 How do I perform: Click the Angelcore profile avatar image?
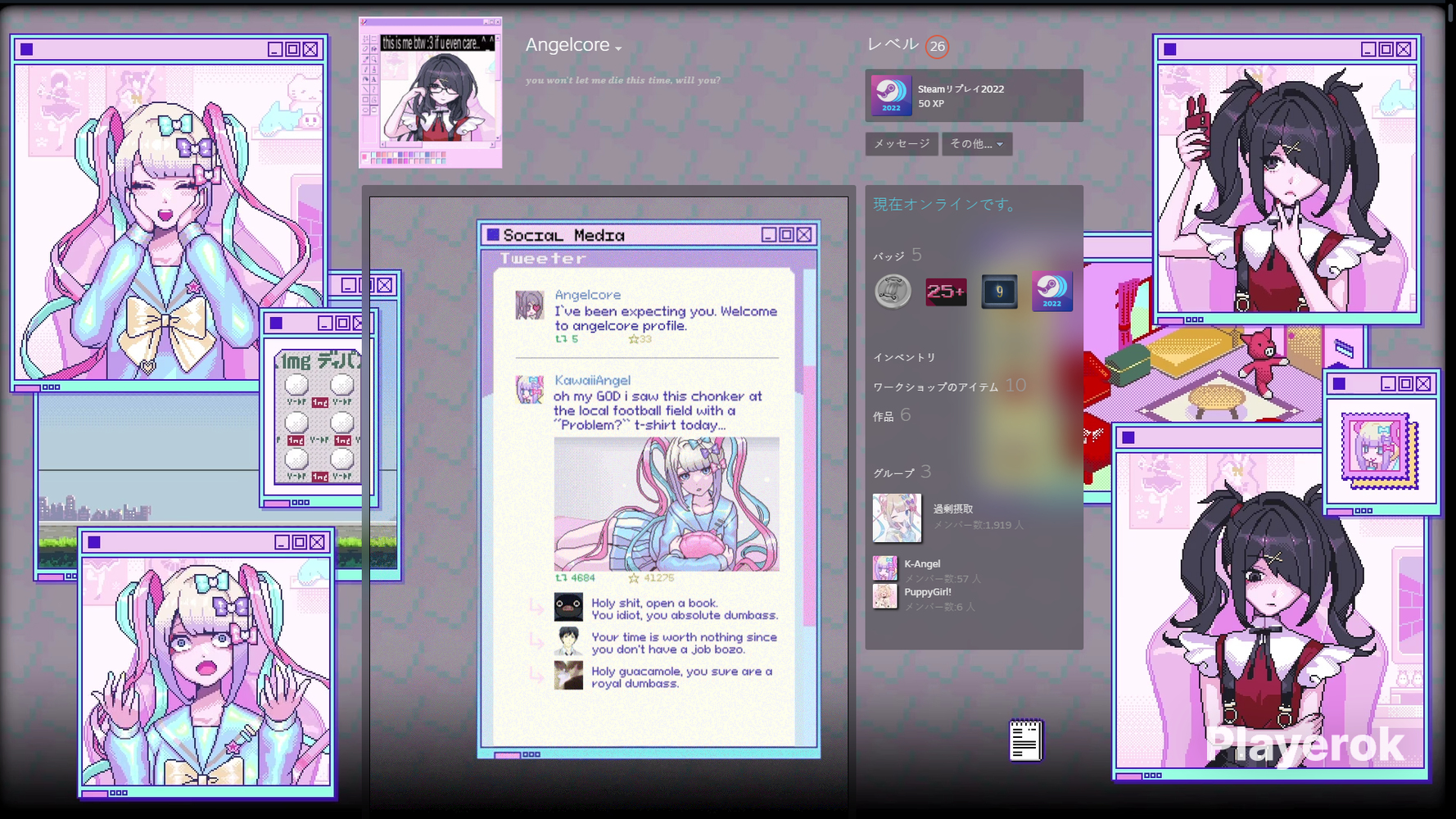(x=430, y=93)
